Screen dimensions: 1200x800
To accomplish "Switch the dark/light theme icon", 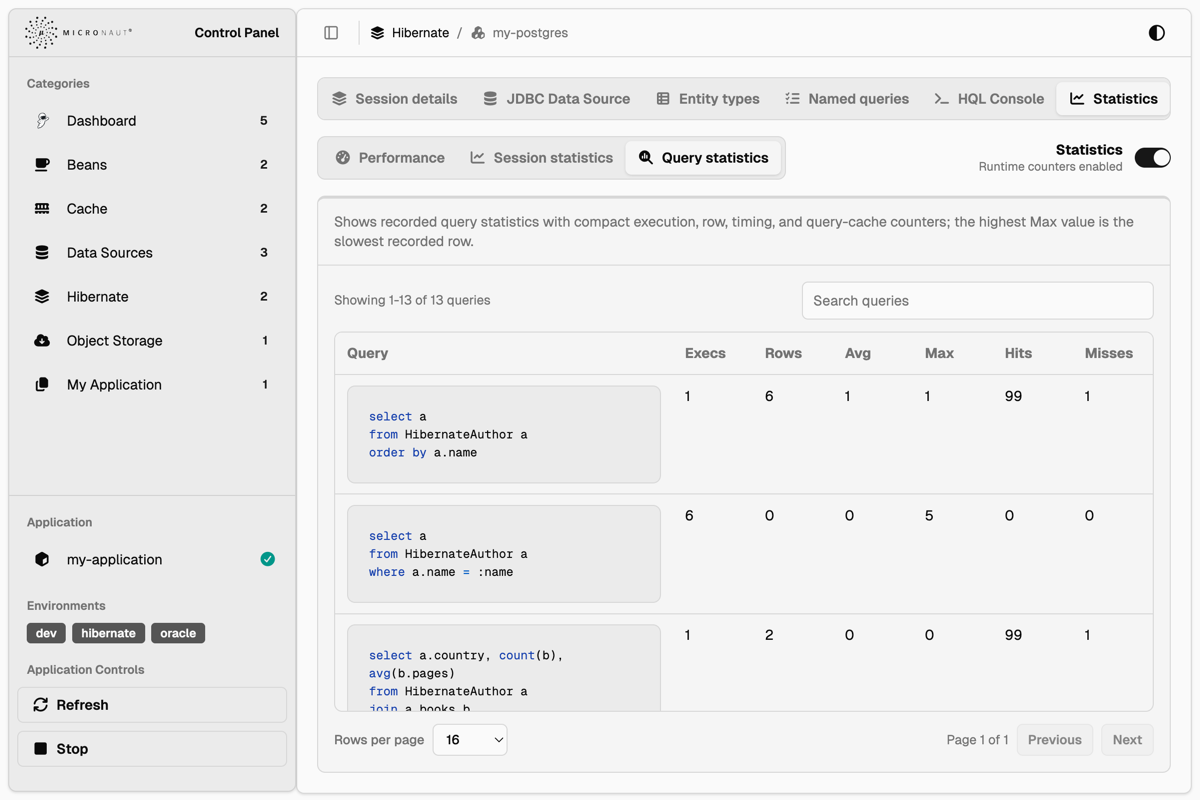I will [1157, 33].
